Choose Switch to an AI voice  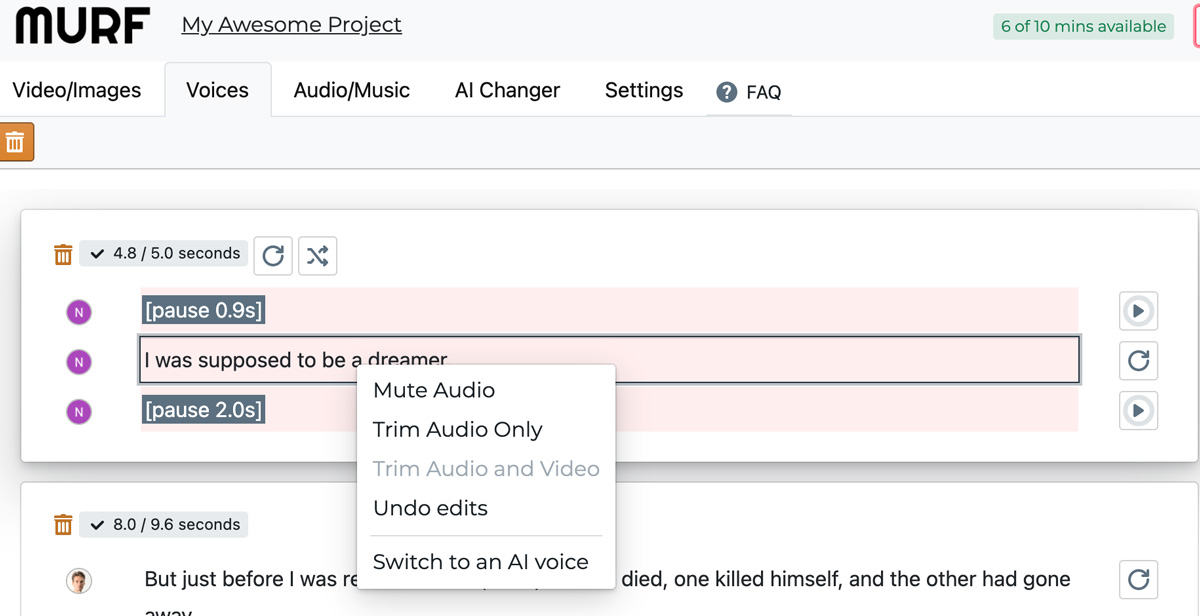[x=480, y=562]
